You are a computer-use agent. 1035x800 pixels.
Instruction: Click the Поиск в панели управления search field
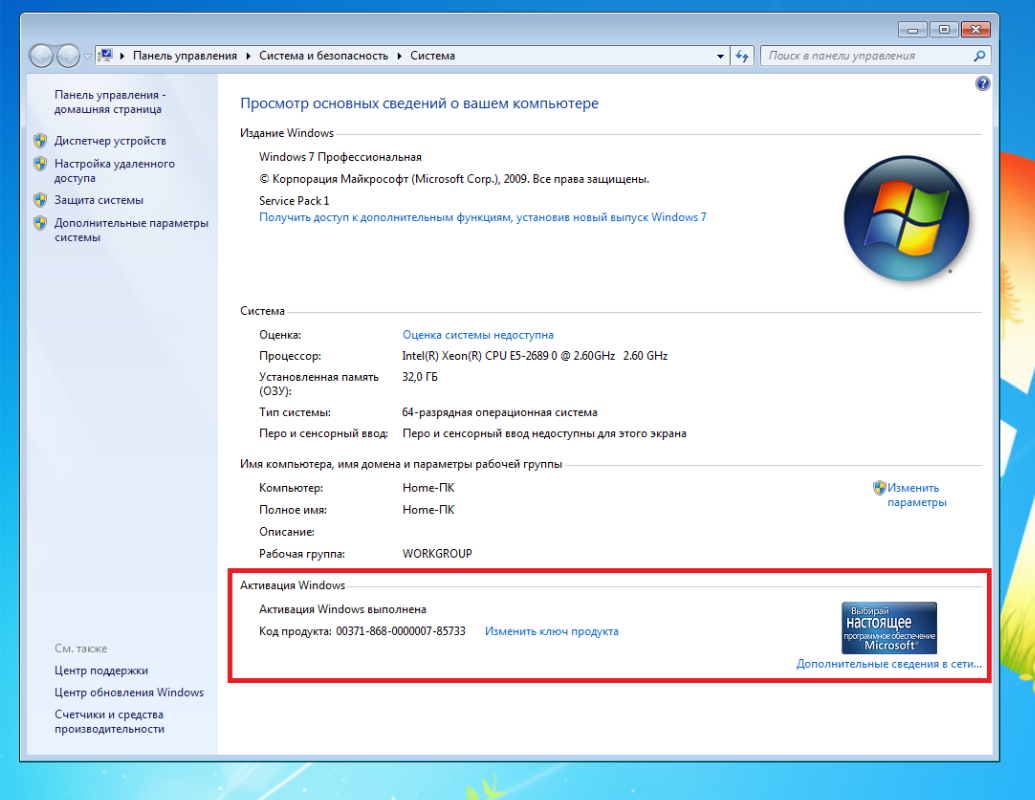point(865,56)
